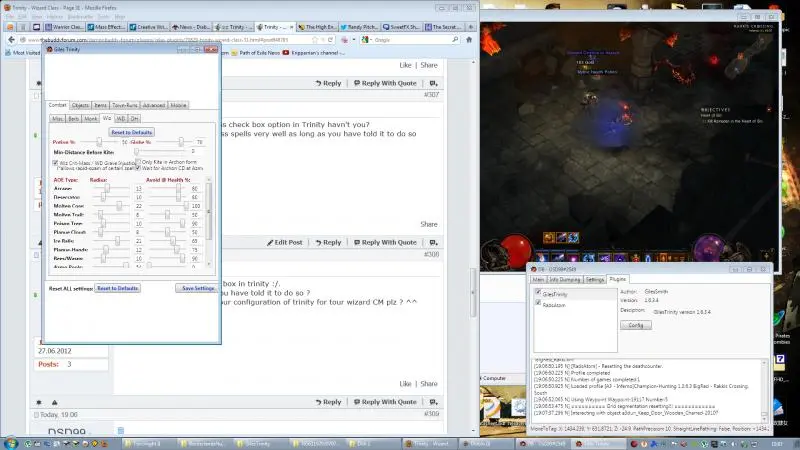The height and width of the screenshot is (450, 800).
Task: Close the active Trinity browser tab
Action: [291, 27]
